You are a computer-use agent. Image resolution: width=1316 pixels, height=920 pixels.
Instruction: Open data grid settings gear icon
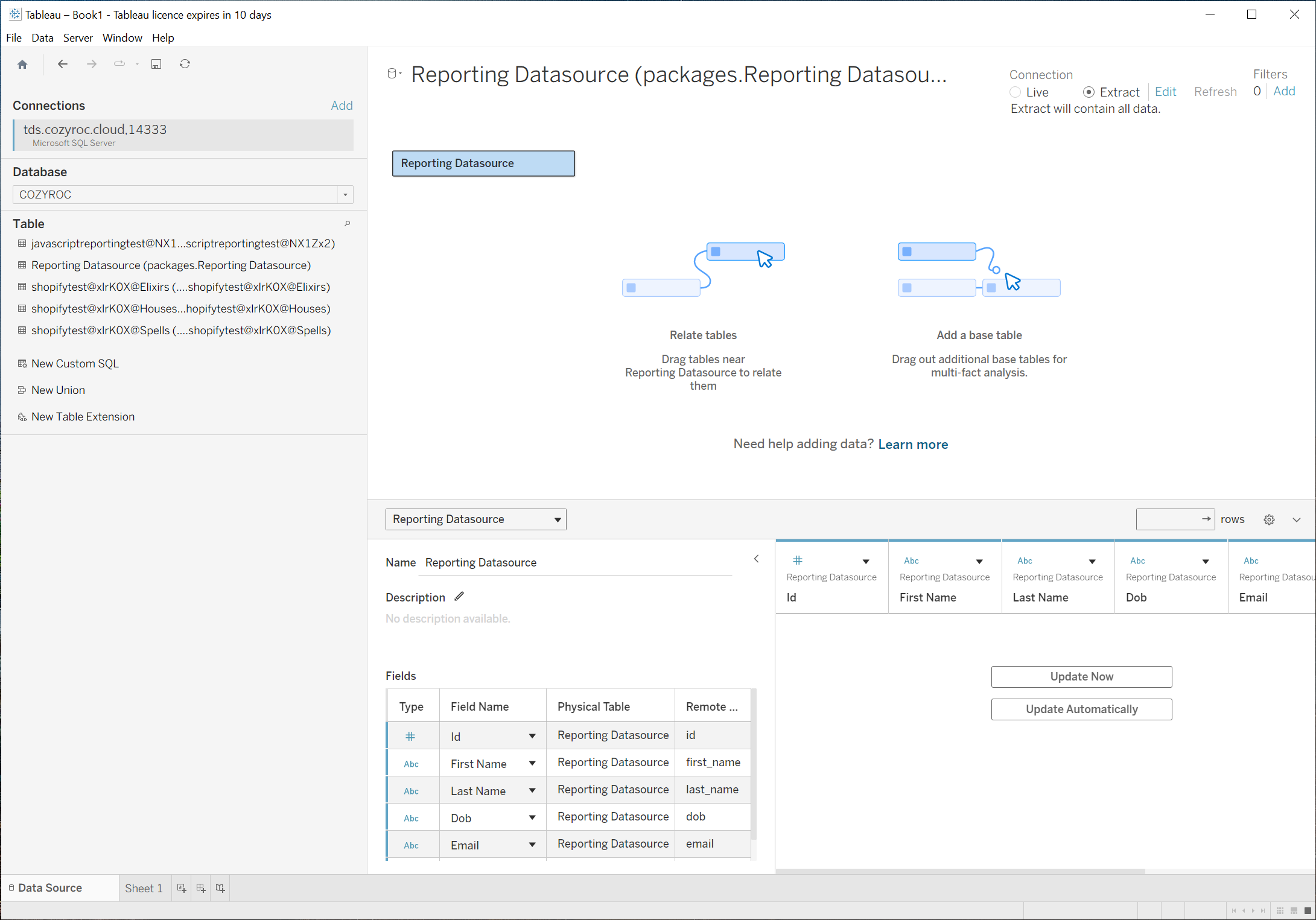click(x=1269, y=519)
